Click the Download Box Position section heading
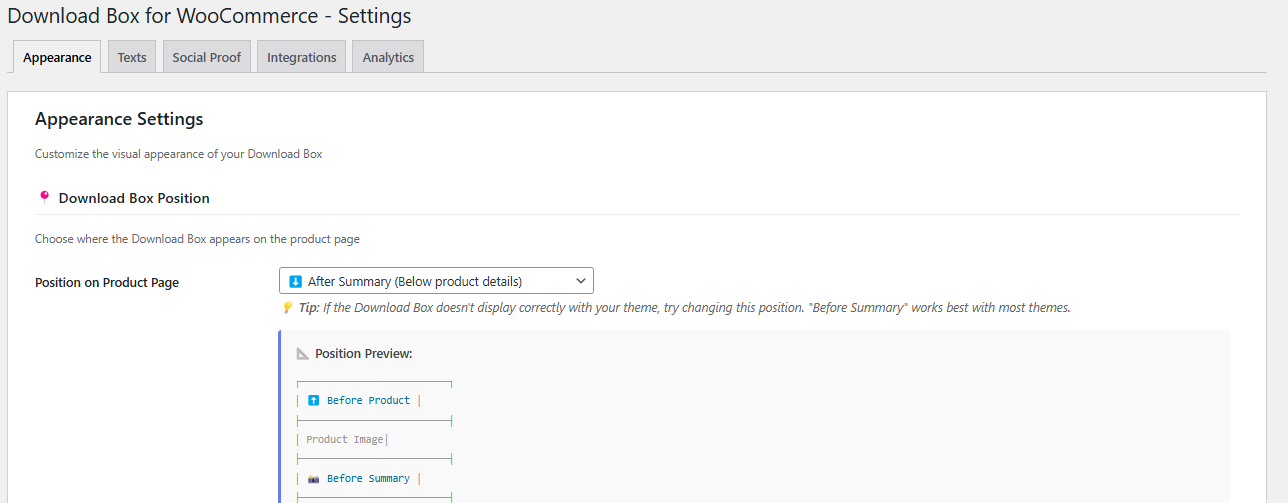1288x503 pixels. [x=134, y=198]
